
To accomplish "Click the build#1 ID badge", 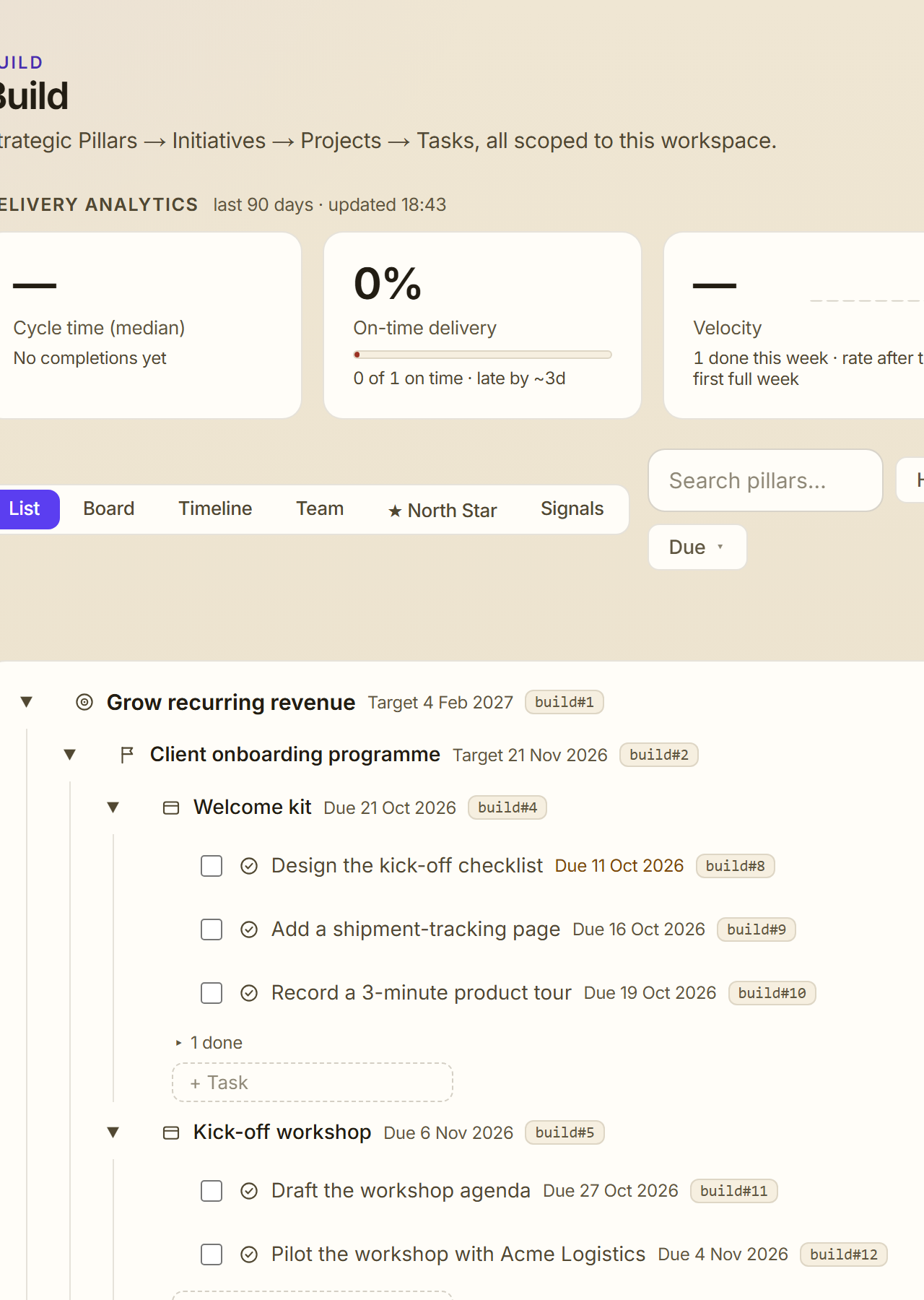I will pos(565,702).
